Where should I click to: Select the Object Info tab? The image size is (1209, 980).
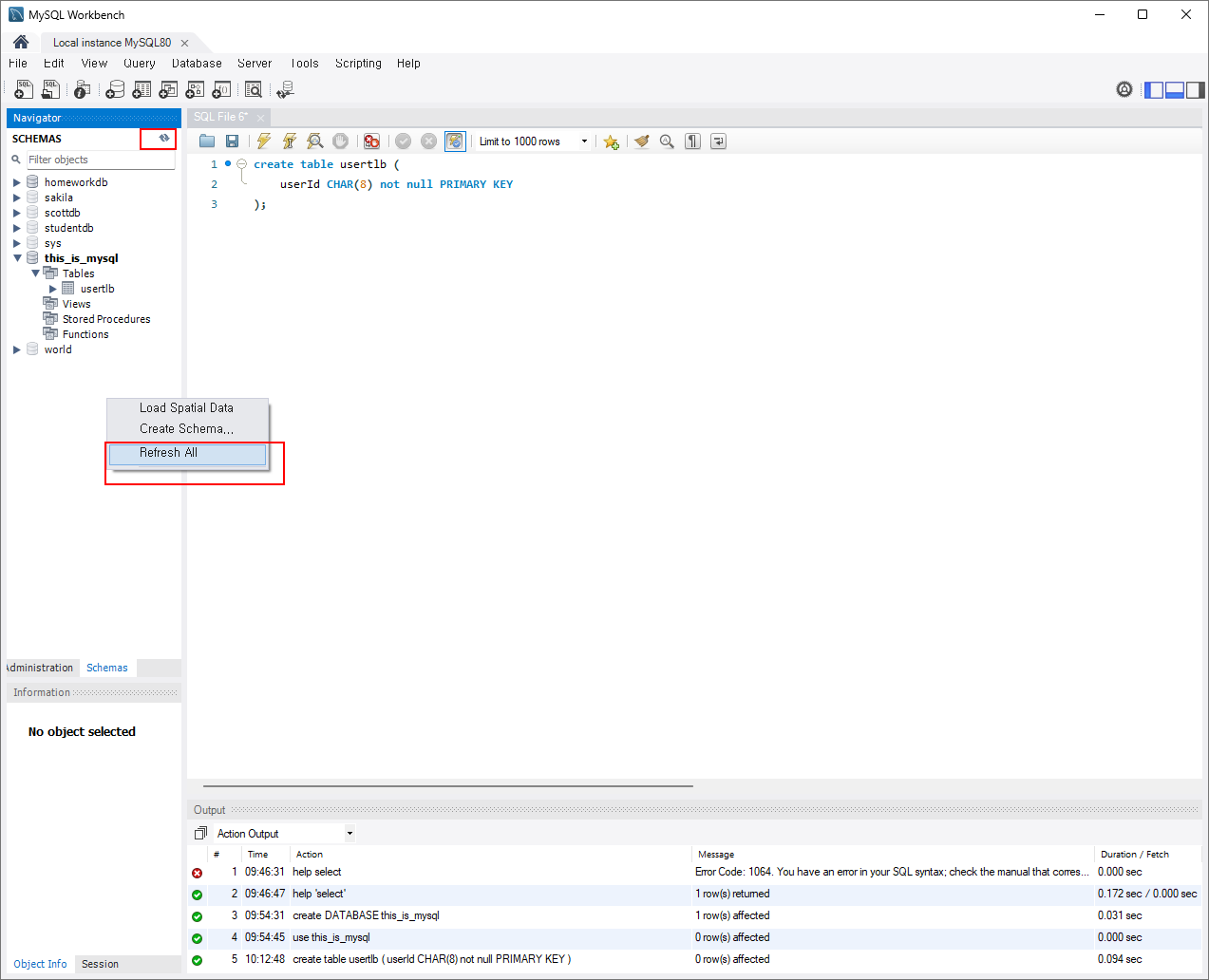click(x=40, y=964)
